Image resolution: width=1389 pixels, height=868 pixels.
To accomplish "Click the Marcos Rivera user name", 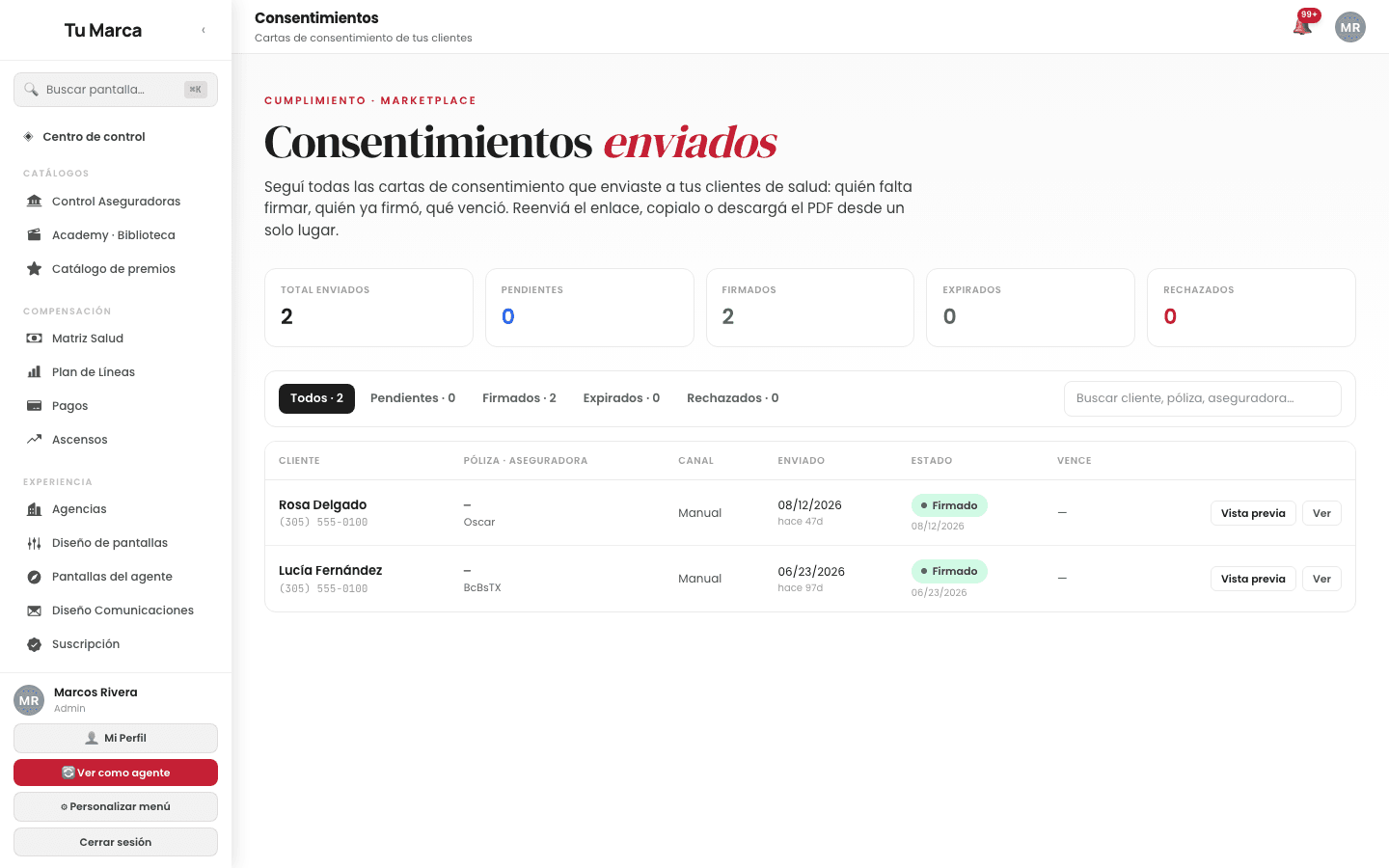I will 95,692.
